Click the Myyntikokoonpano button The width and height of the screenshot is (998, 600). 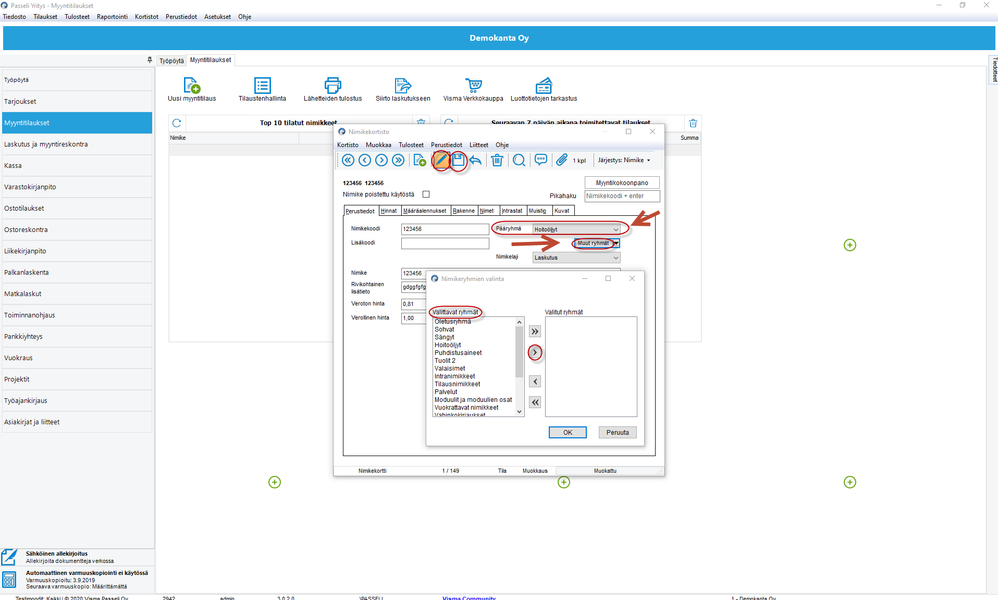point(622,183)
